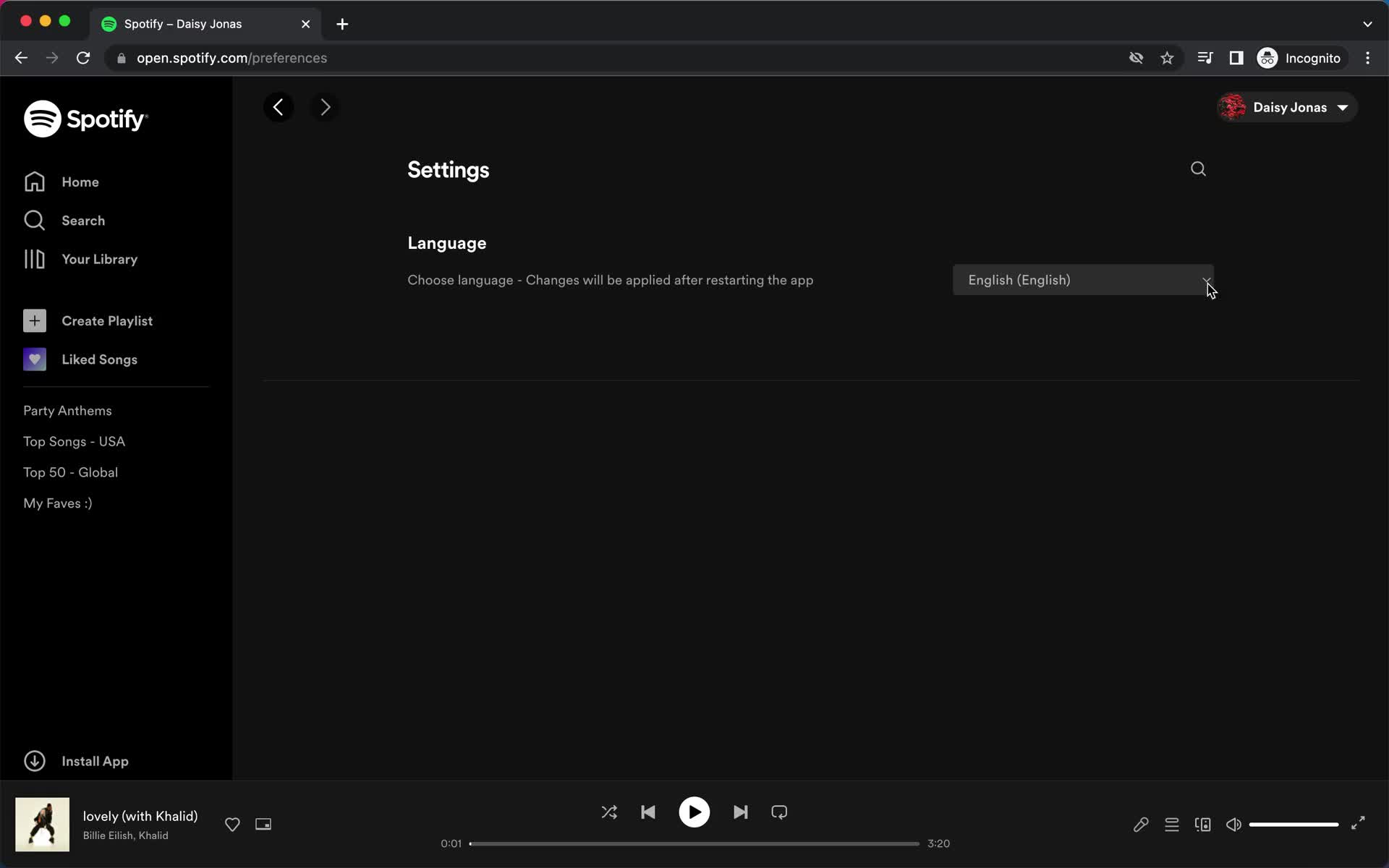
Task: Select the Spotify – Daisy Jonas tab
Action: click(205, 24)
